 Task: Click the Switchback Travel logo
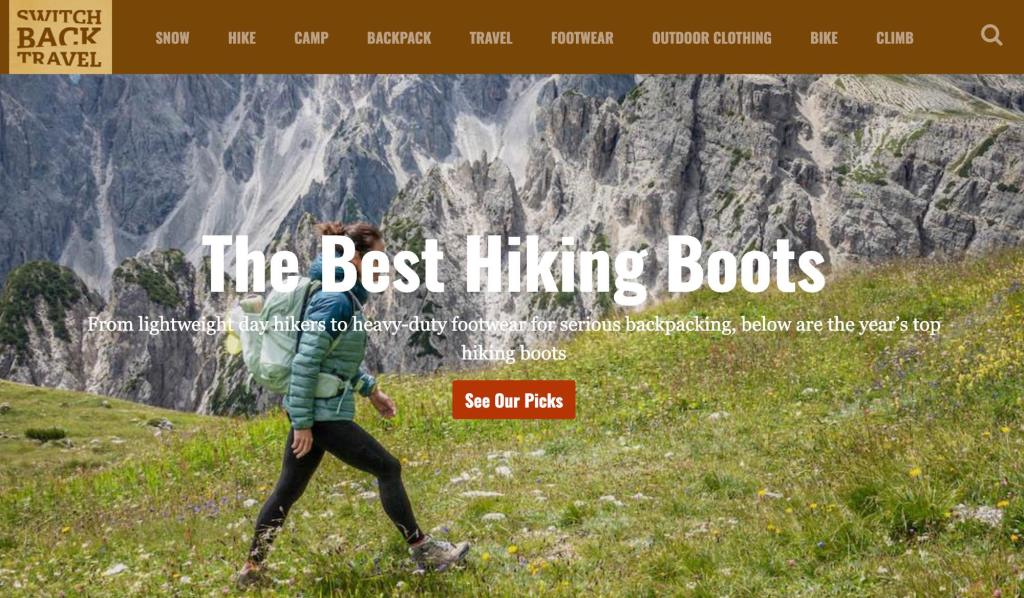click(60, 37)
